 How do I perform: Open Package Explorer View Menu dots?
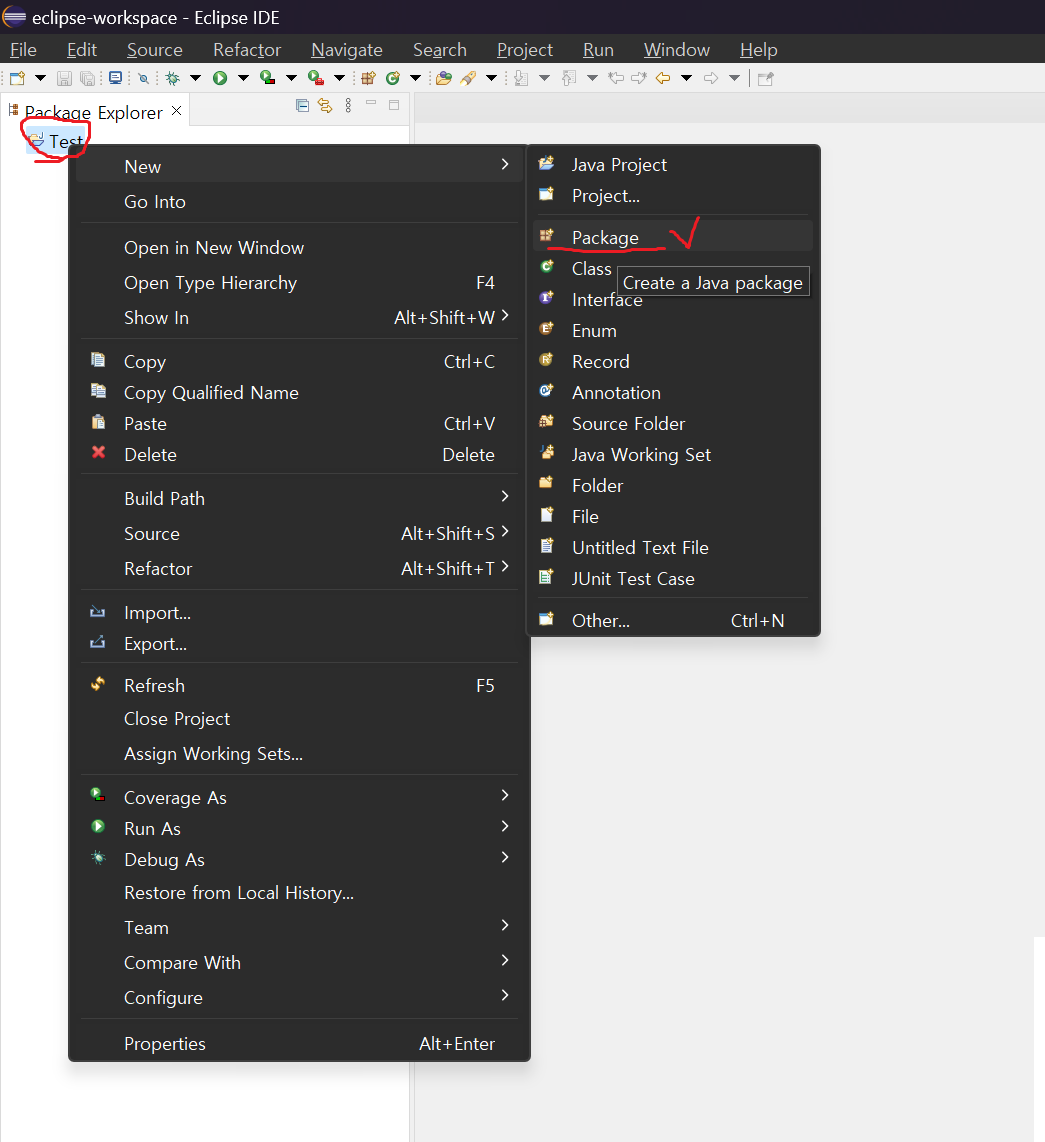(x=348, y=106)
